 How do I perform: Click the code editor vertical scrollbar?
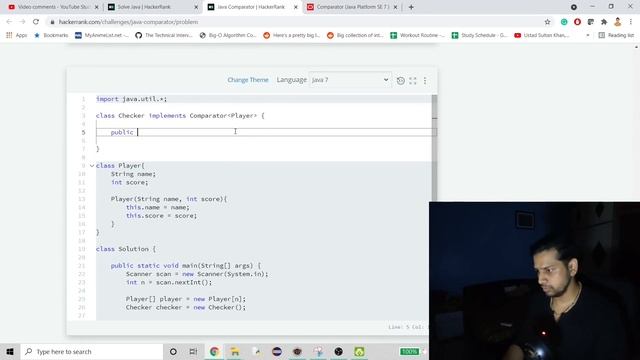point(434,148)
